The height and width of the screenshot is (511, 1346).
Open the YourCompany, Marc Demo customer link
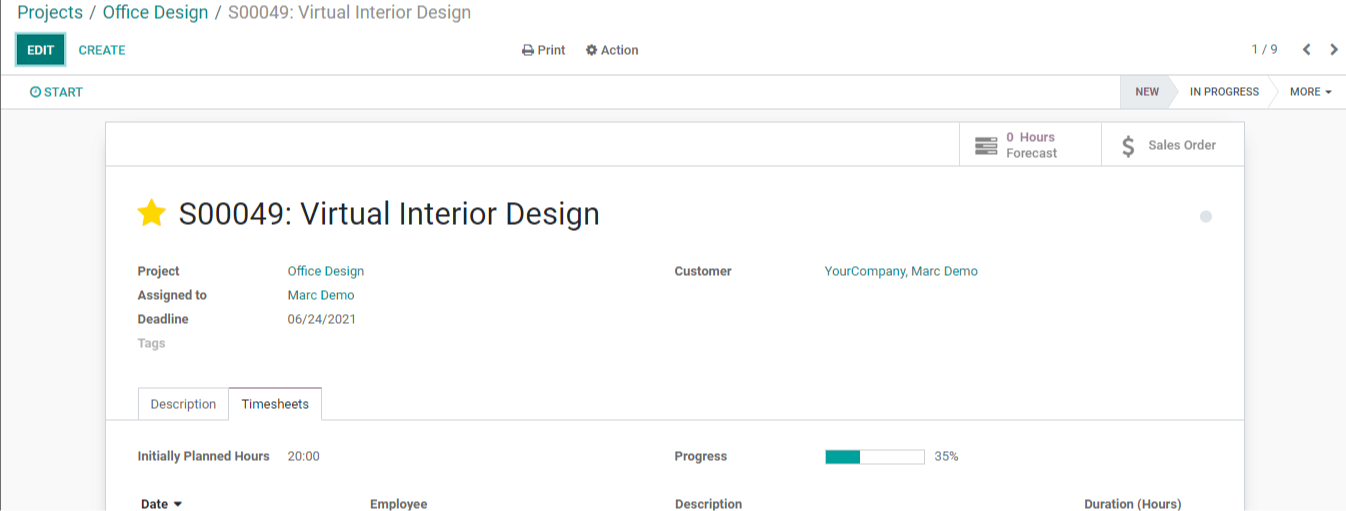click(x=901, y=271)
